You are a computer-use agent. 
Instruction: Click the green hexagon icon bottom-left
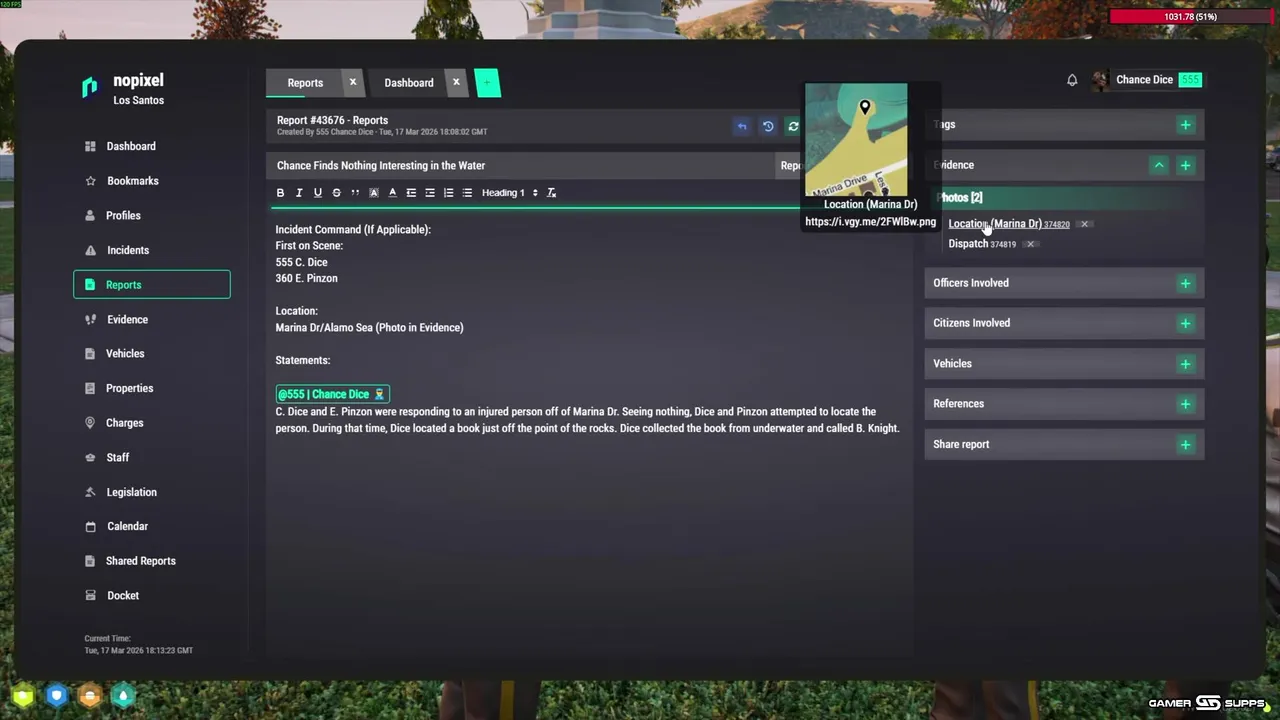tap(23, 695)
